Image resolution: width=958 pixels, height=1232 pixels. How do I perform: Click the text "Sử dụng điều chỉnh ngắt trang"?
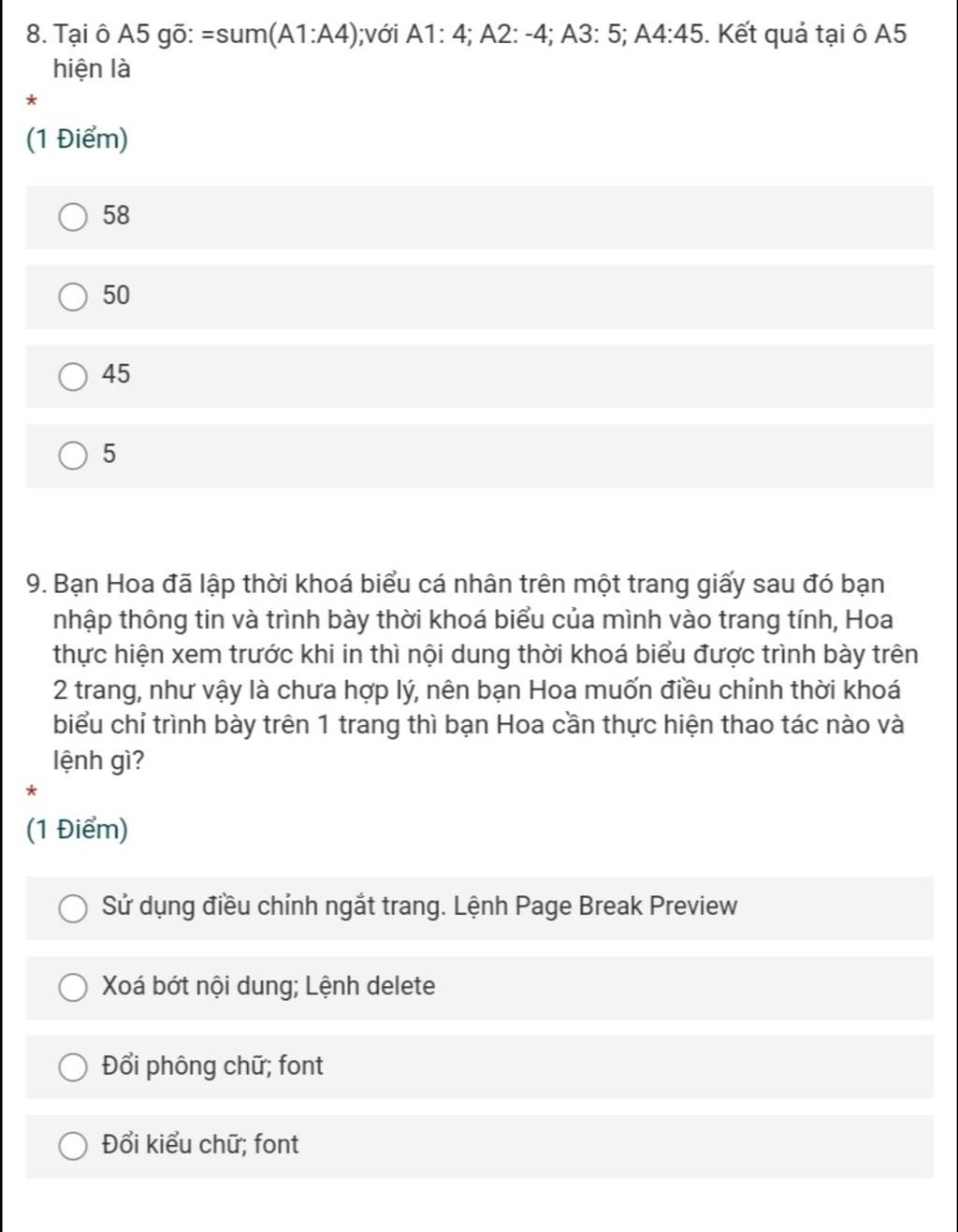273,906
